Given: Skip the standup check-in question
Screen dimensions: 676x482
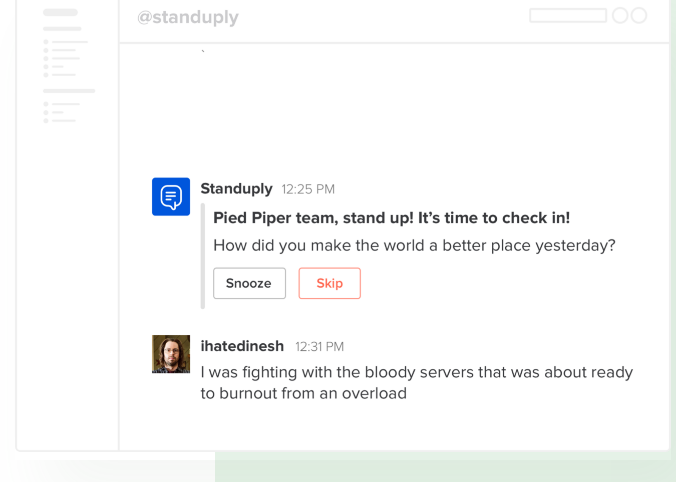Looking at the screenshot, I should click(329, 283).
